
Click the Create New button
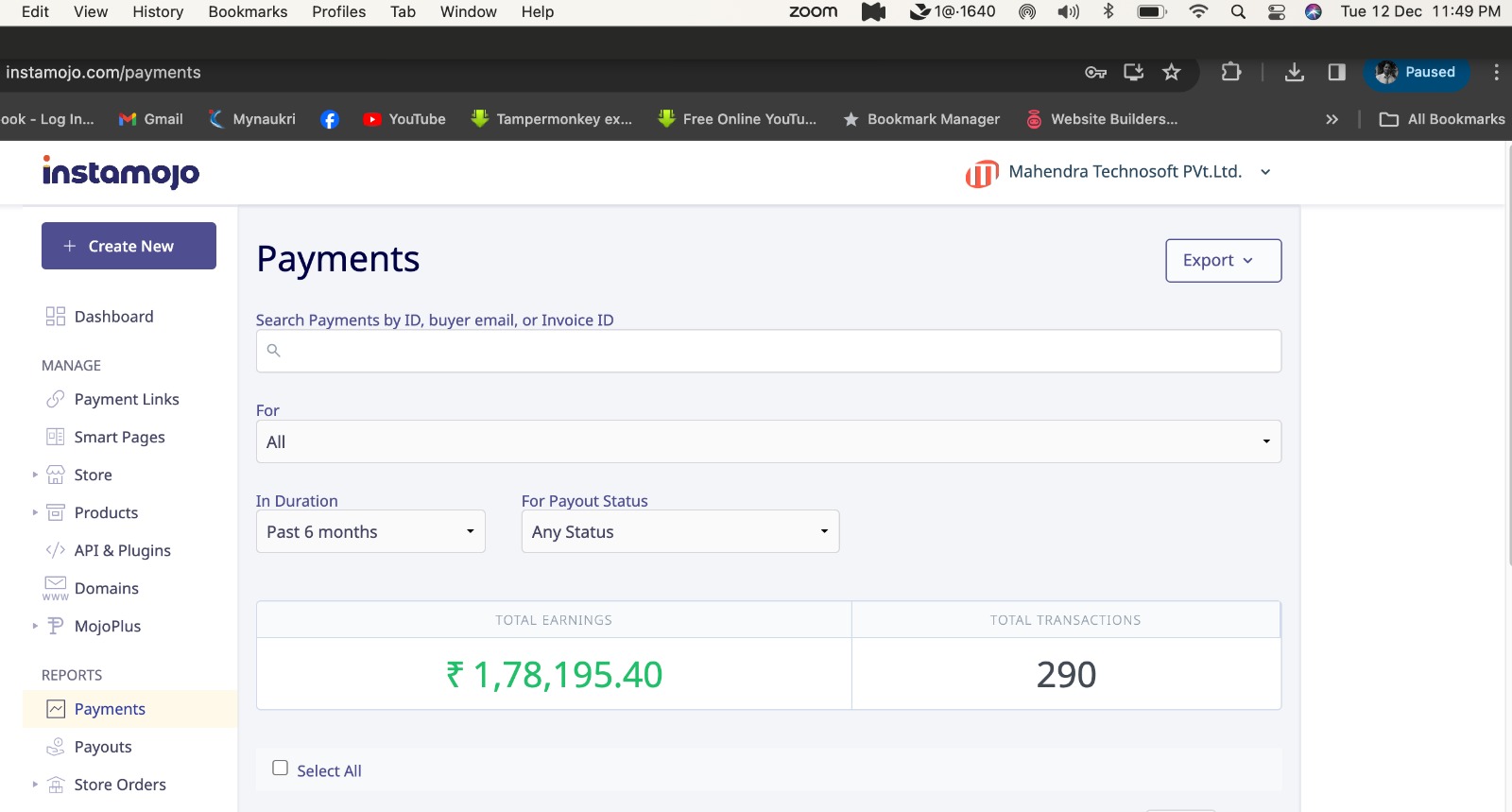129,246
